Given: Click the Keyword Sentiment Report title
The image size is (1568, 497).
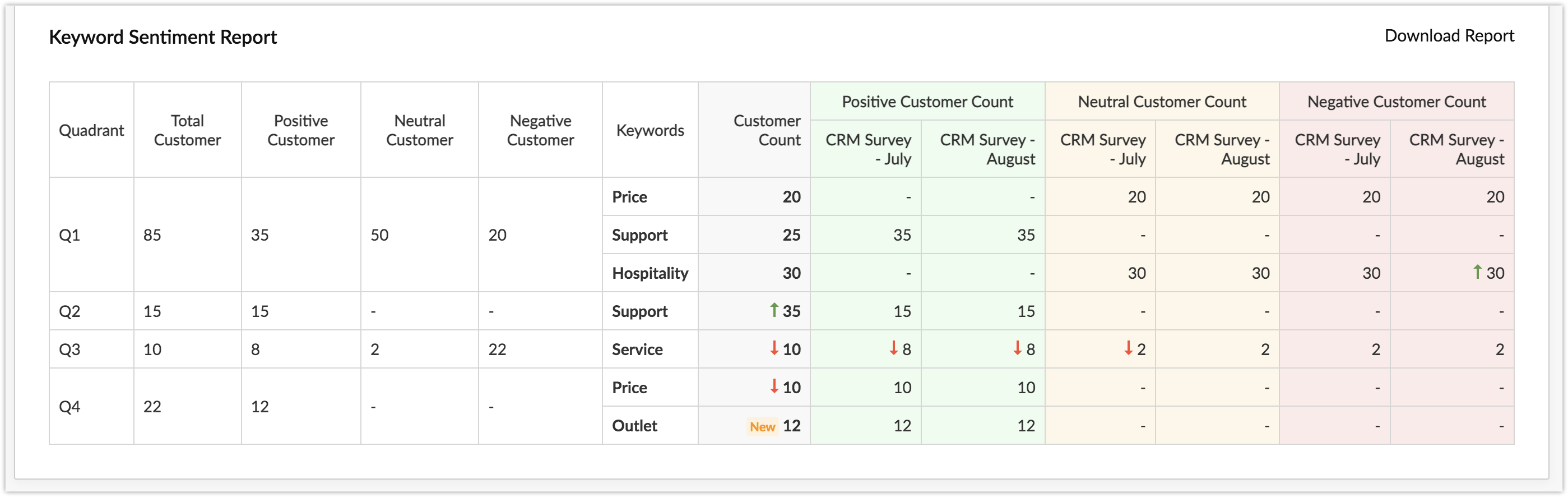Looking at the screenshot, I should (x=163, y=37).
